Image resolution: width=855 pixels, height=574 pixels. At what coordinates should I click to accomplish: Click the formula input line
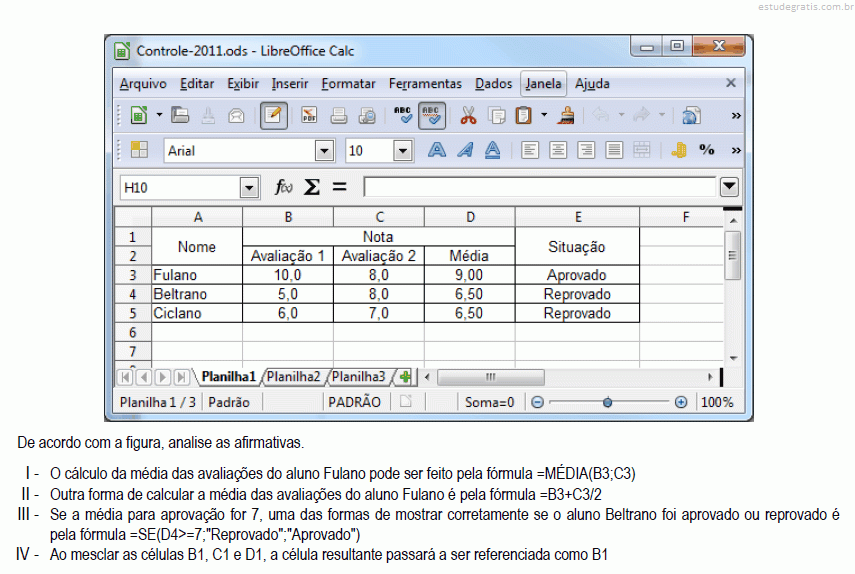pyautogui.click(x=540, y=187)
